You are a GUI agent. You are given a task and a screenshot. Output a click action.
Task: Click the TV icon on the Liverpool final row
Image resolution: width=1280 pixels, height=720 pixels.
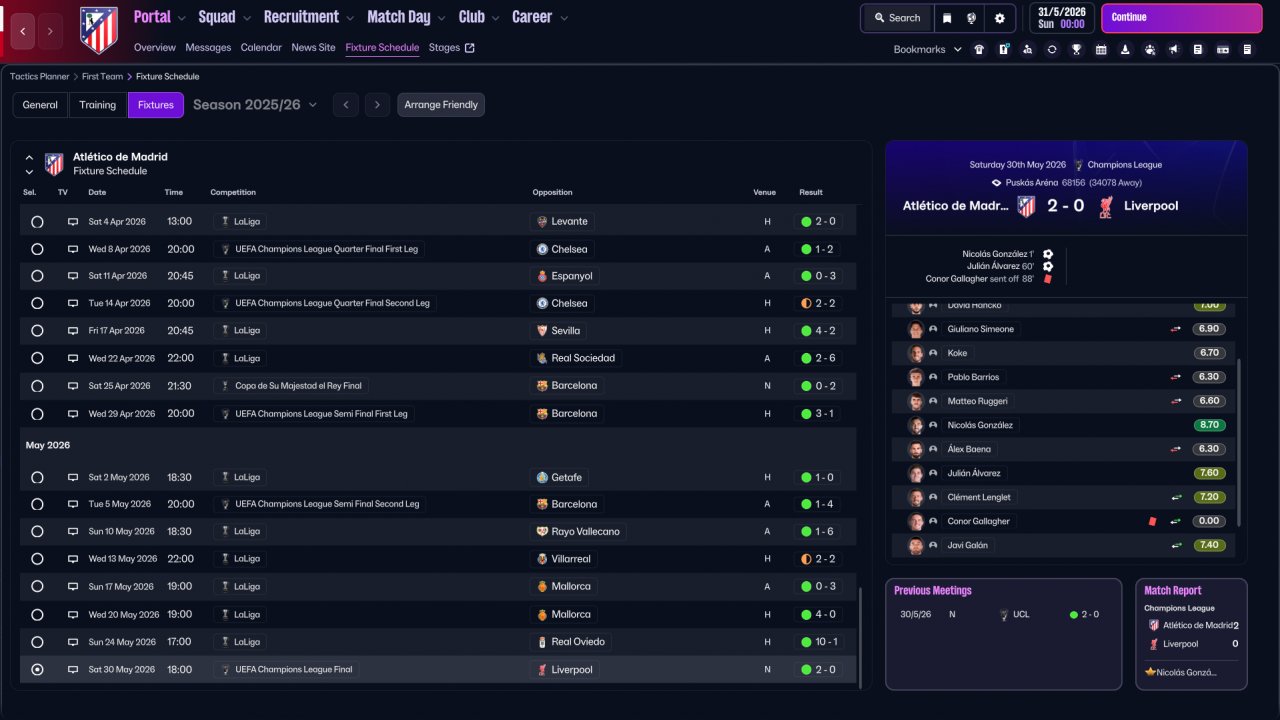[x=73, y=670]
